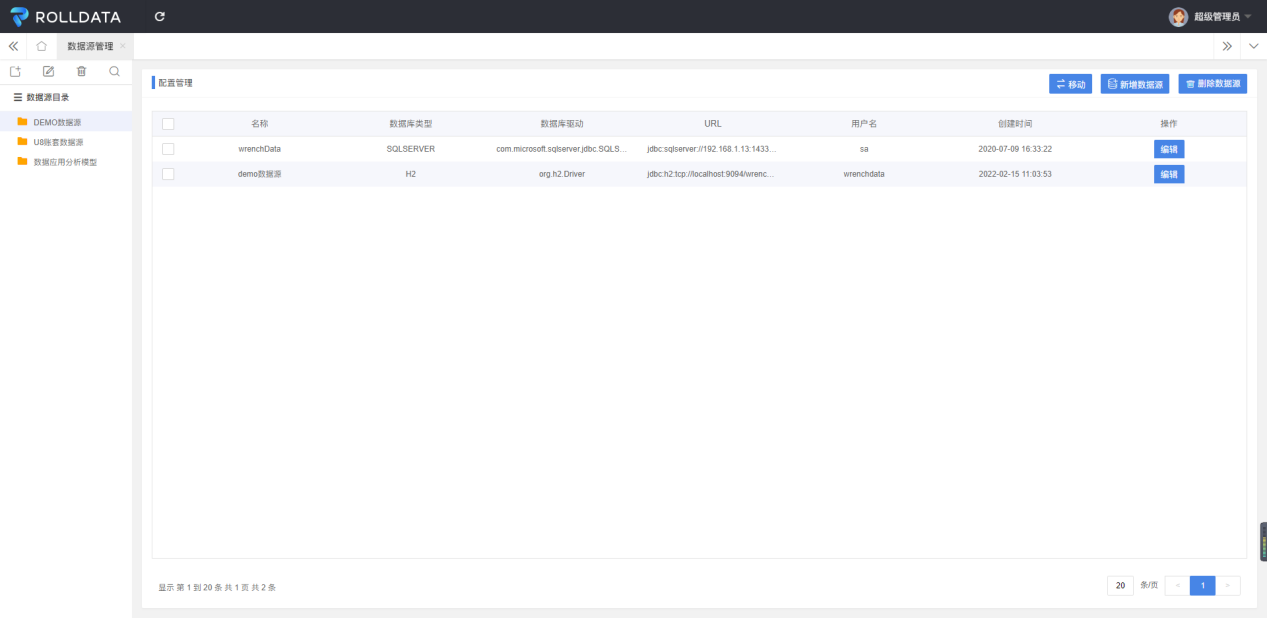This screenshot has width=1267, height=618.
Task: Switch to the 数据源管理 tab
Action: [90, 46]
